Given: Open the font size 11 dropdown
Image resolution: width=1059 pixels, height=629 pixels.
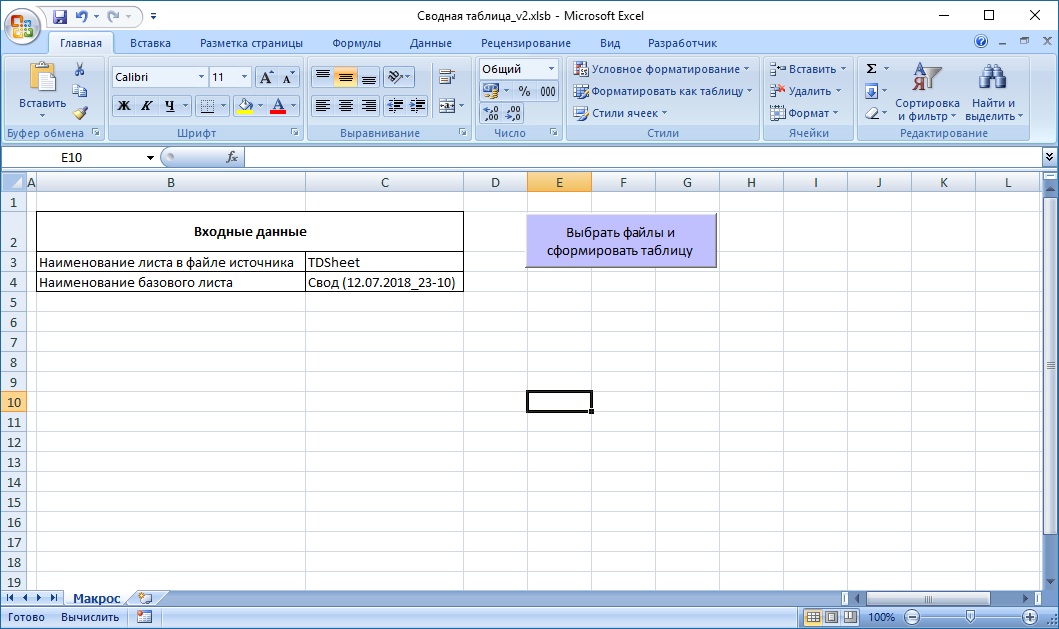Looking at the screenshot, I should click(244, 77).
